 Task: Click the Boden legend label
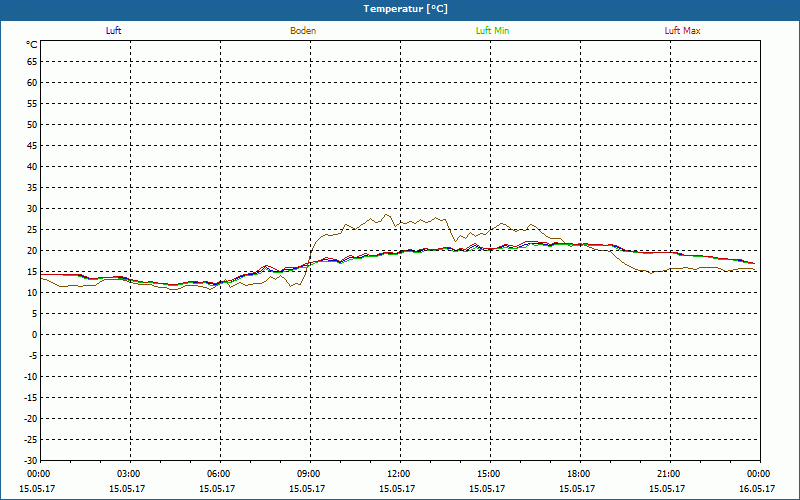[x=303, y=31]
